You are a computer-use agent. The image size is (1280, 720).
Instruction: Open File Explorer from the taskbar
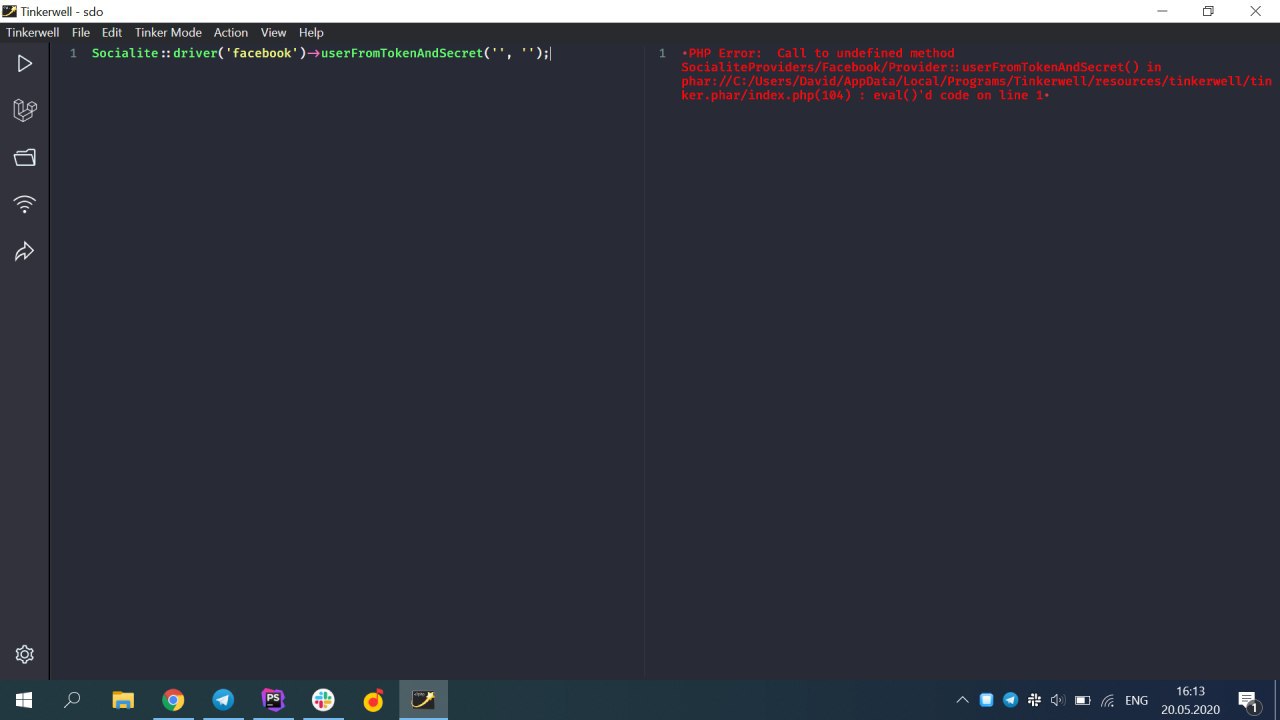(x=122, y=700)
